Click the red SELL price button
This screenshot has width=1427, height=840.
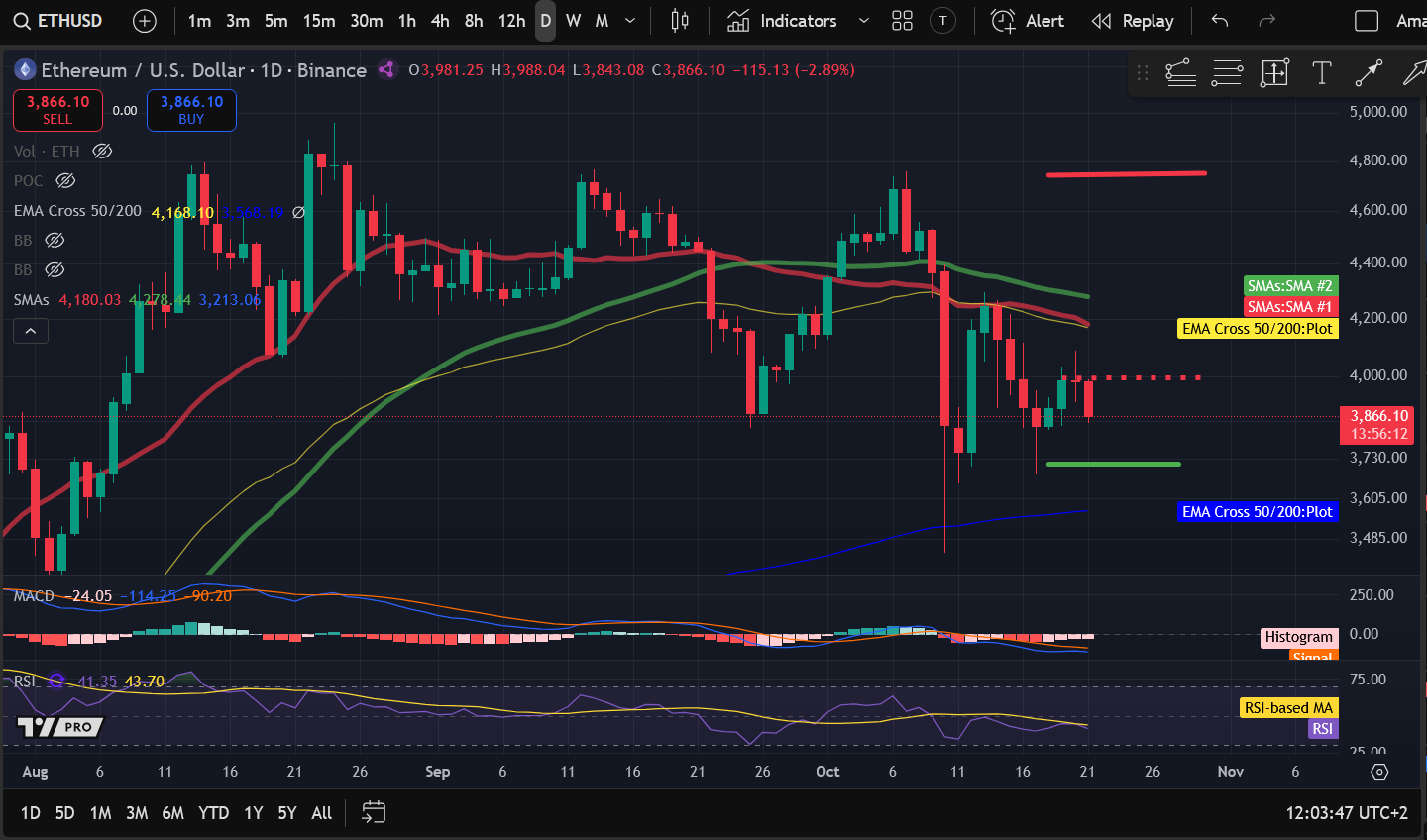[x=57, y=110]
